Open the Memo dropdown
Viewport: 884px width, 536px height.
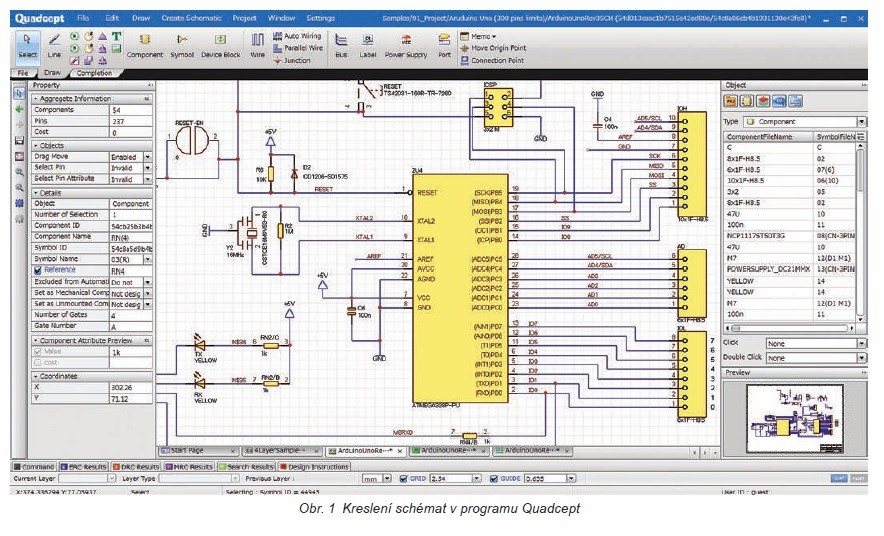pos(478,36)
